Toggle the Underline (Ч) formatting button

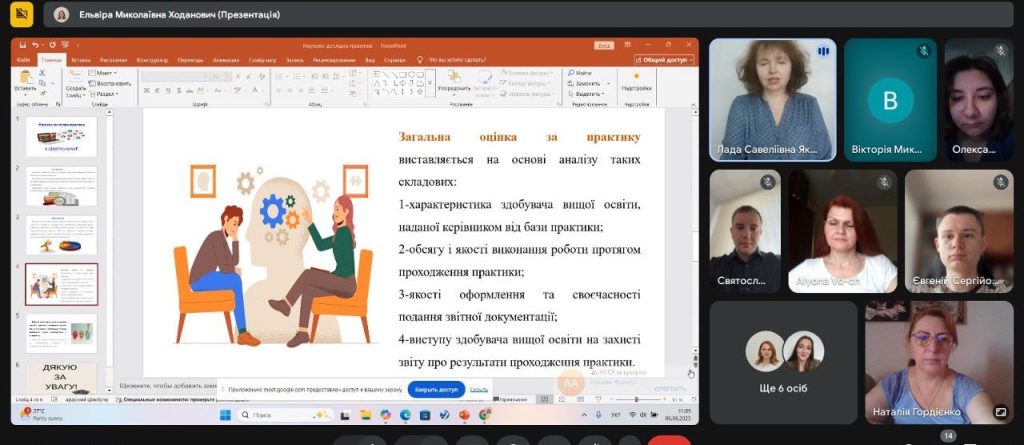(168, 90)
